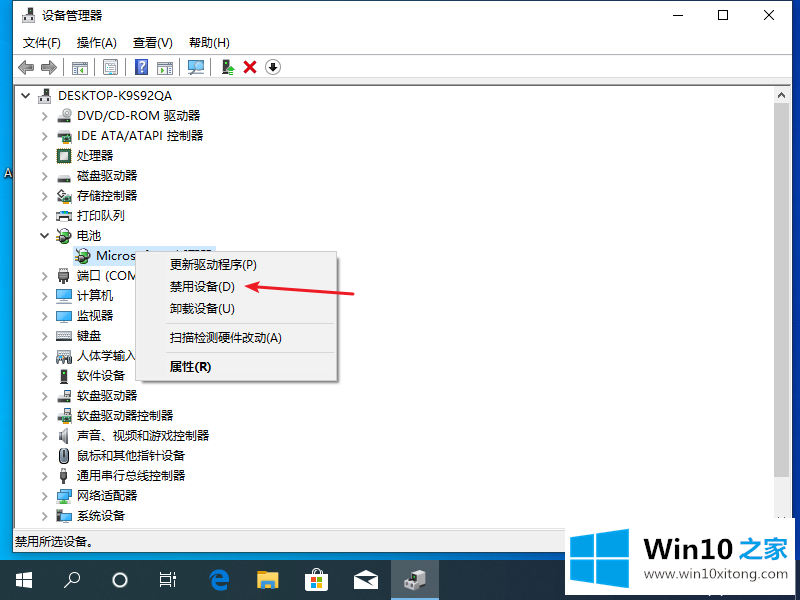The height and width of the screenshot is (600, 800).
Task: Open the 文件(F) menu
Action: (41, 43)
